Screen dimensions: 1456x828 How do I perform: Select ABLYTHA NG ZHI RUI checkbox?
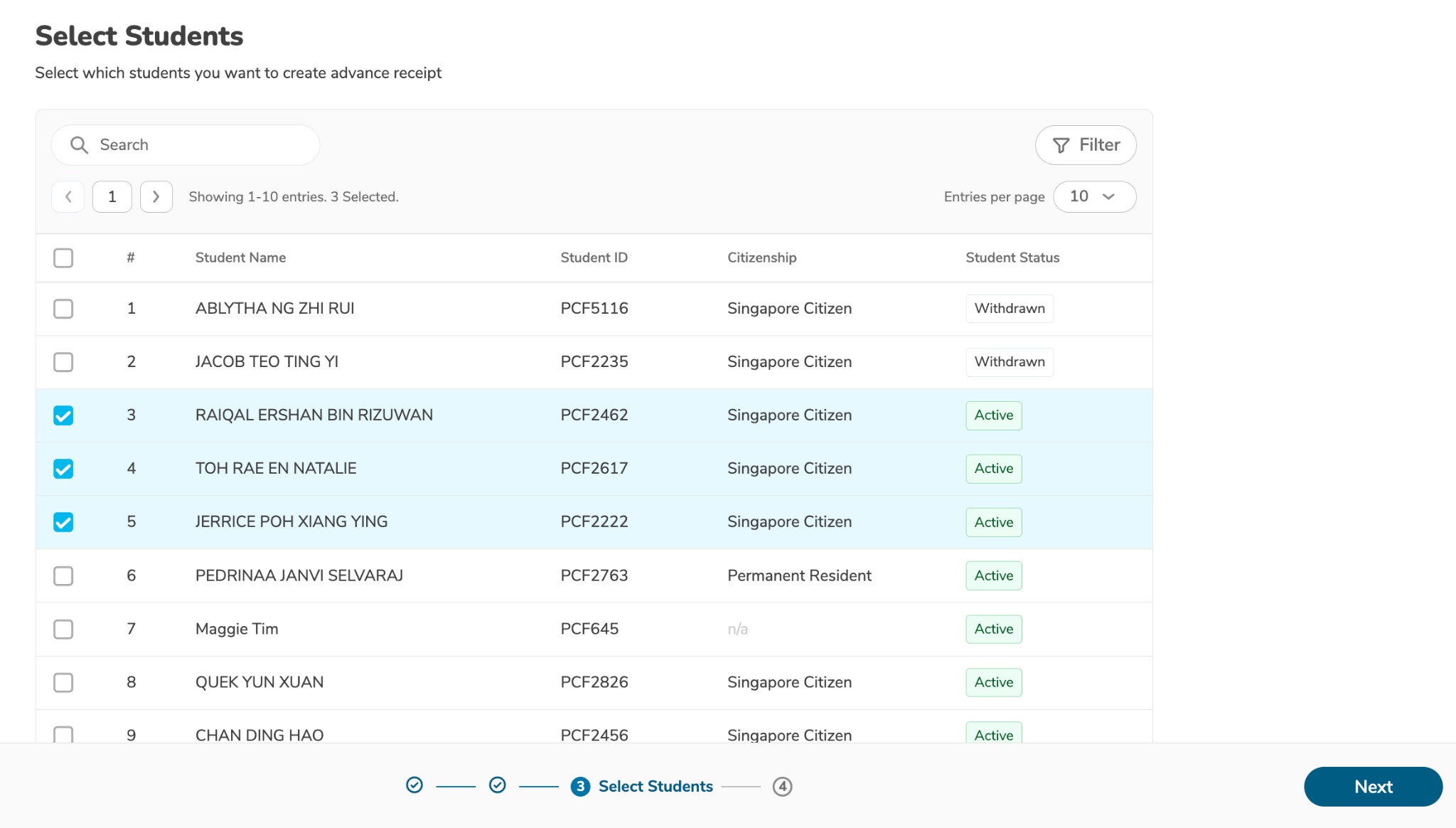63,309
